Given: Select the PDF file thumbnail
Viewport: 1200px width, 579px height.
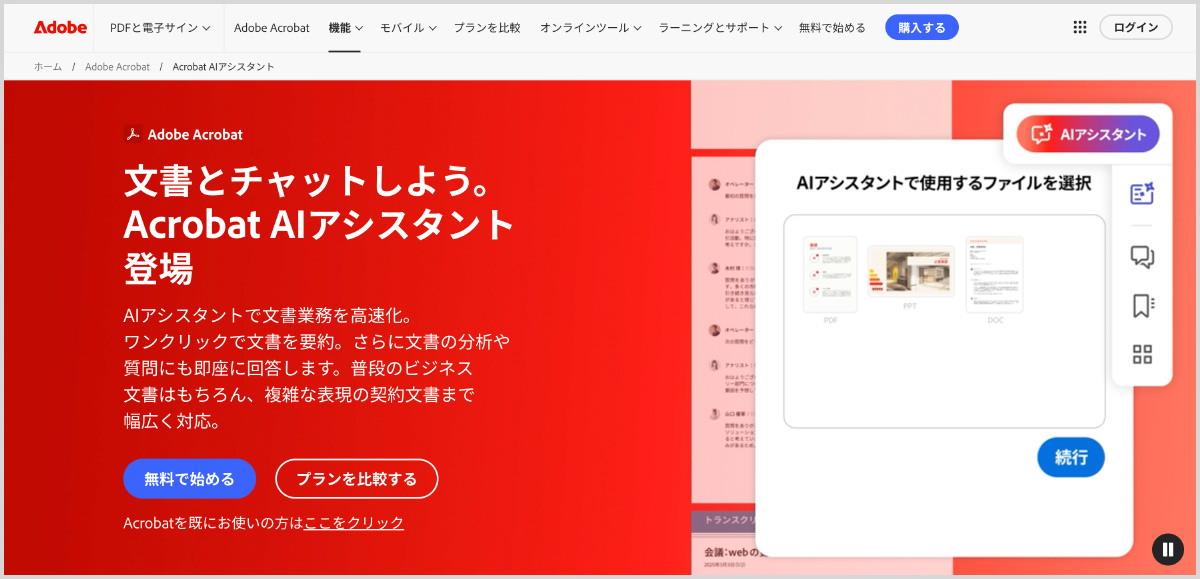Looking at the screenshot, I should click(830, 273).
